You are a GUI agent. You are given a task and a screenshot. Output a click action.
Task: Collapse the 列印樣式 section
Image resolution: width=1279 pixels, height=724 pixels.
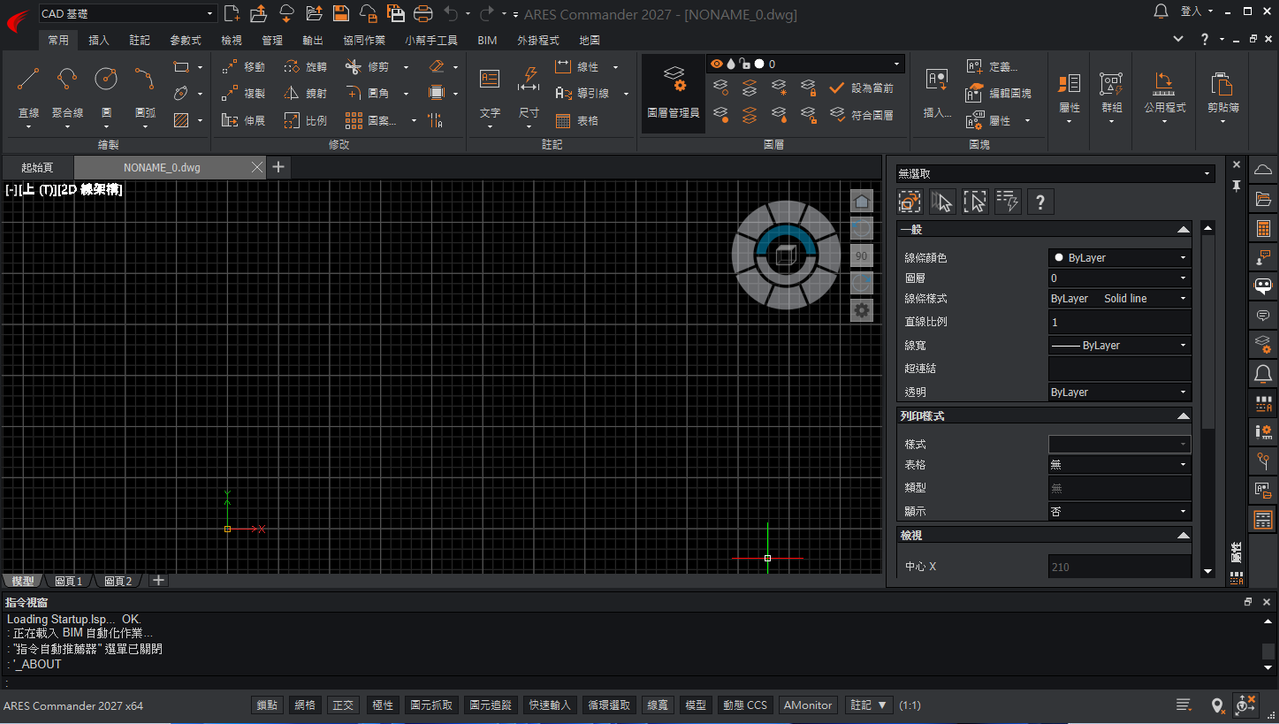coord(1183,416)
